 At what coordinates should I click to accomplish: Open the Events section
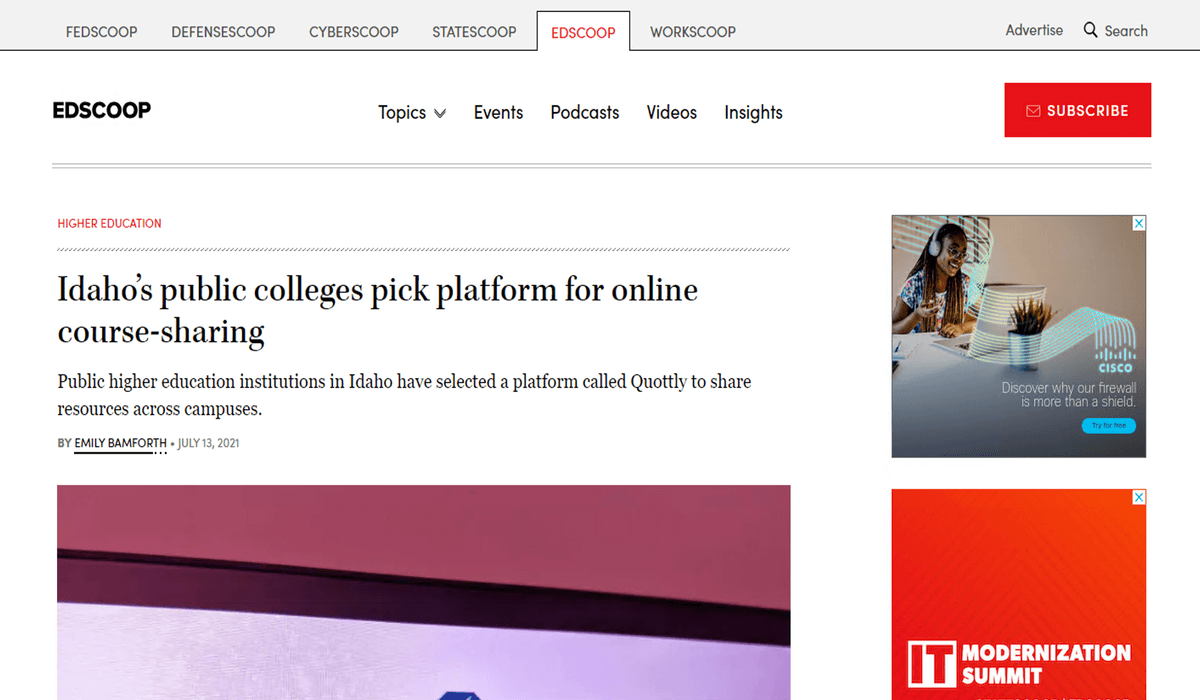498,112
